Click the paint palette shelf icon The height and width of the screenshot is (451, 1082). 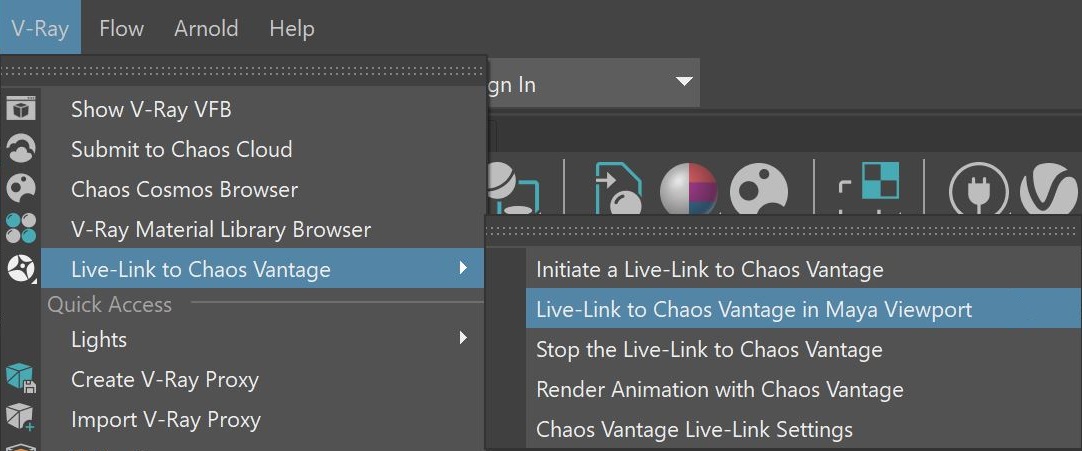coord(758,188)
